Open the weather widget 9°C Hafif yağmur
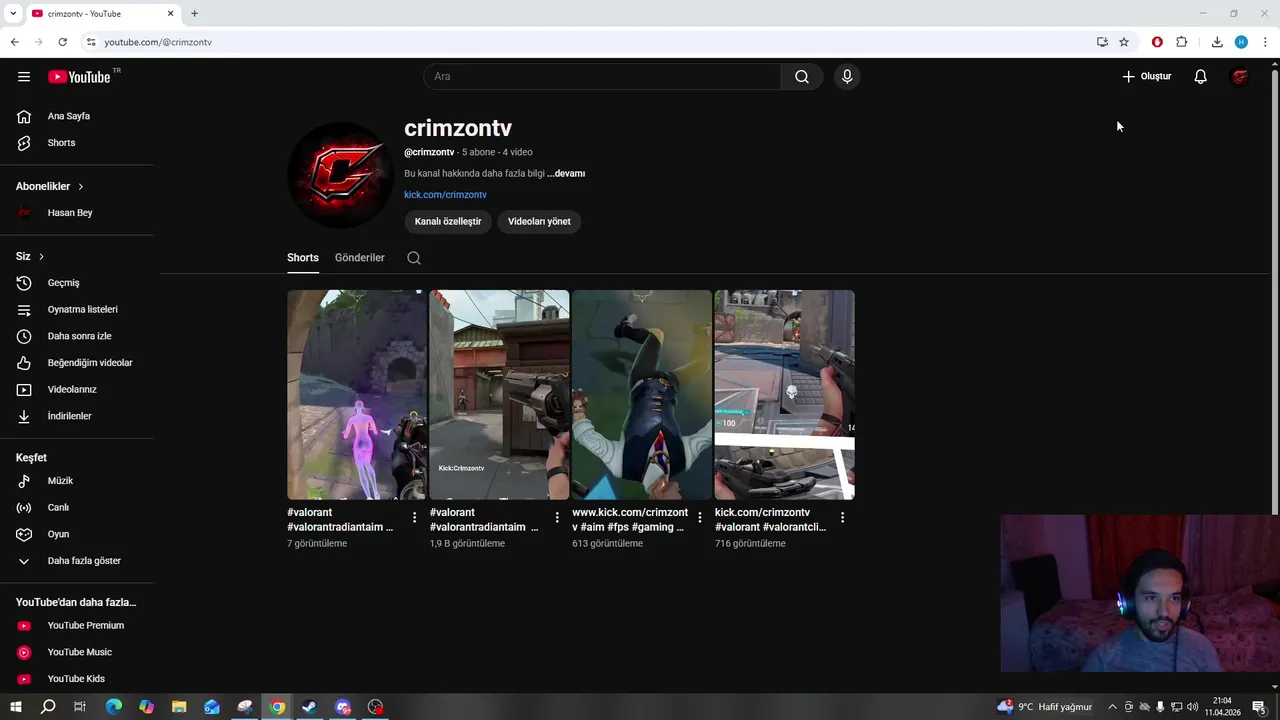This screenshot has height=720, width=1280. coord(1045,707)
